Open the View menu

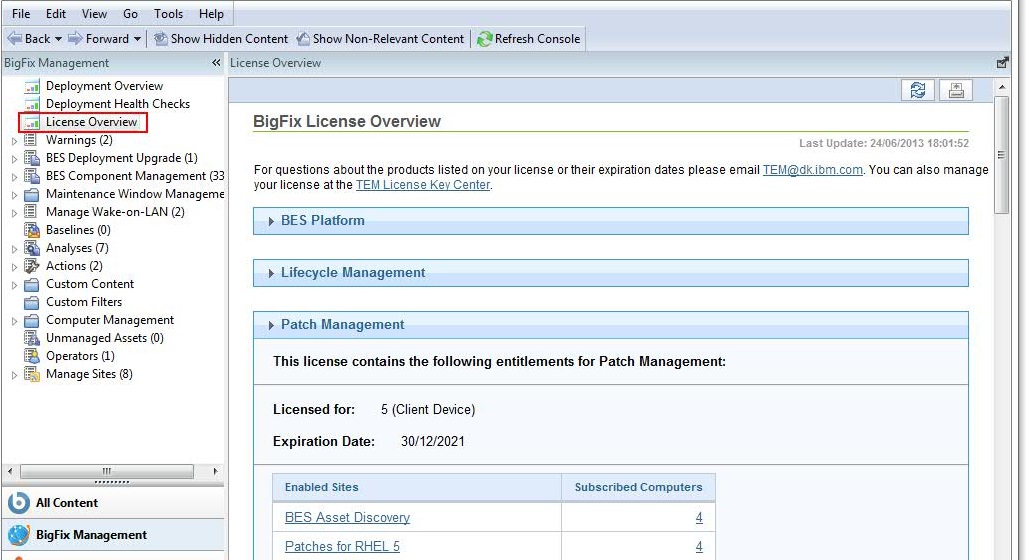tap(94, 14)
